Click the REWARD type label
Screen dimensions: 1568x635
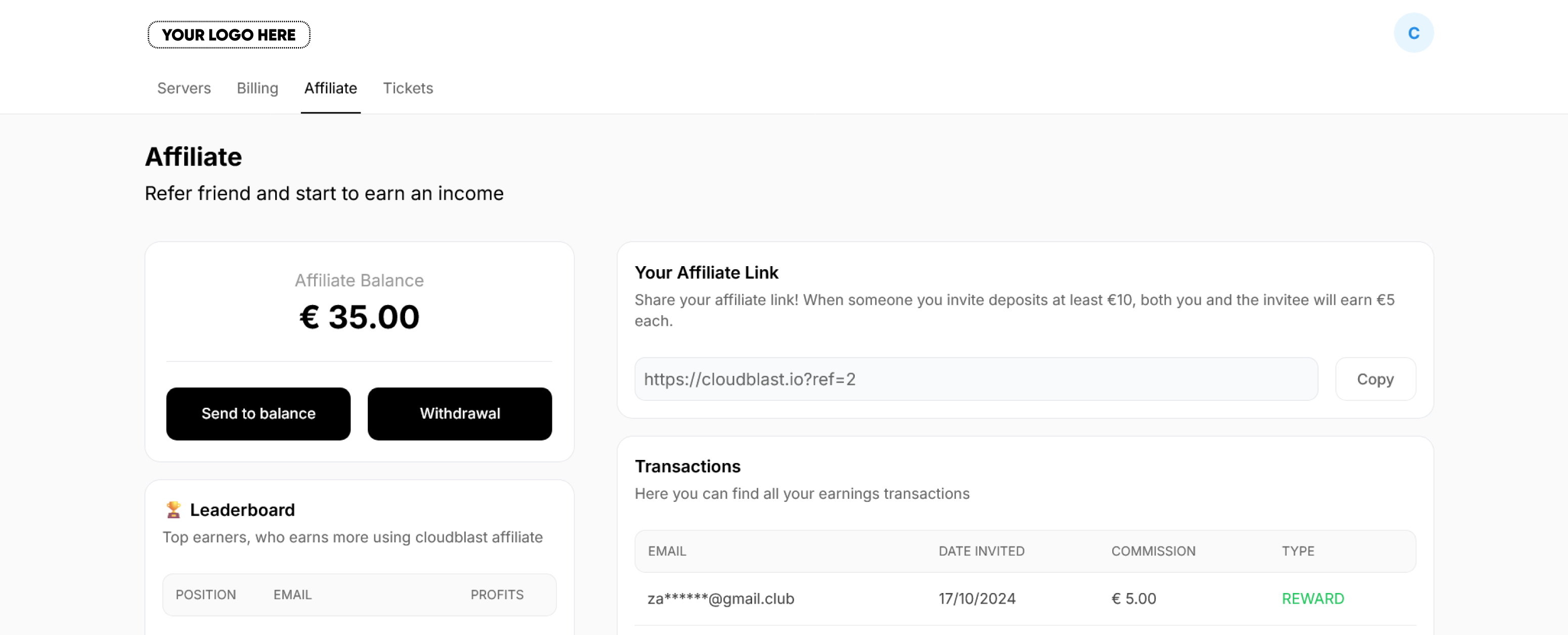[x=1313, y=599]
